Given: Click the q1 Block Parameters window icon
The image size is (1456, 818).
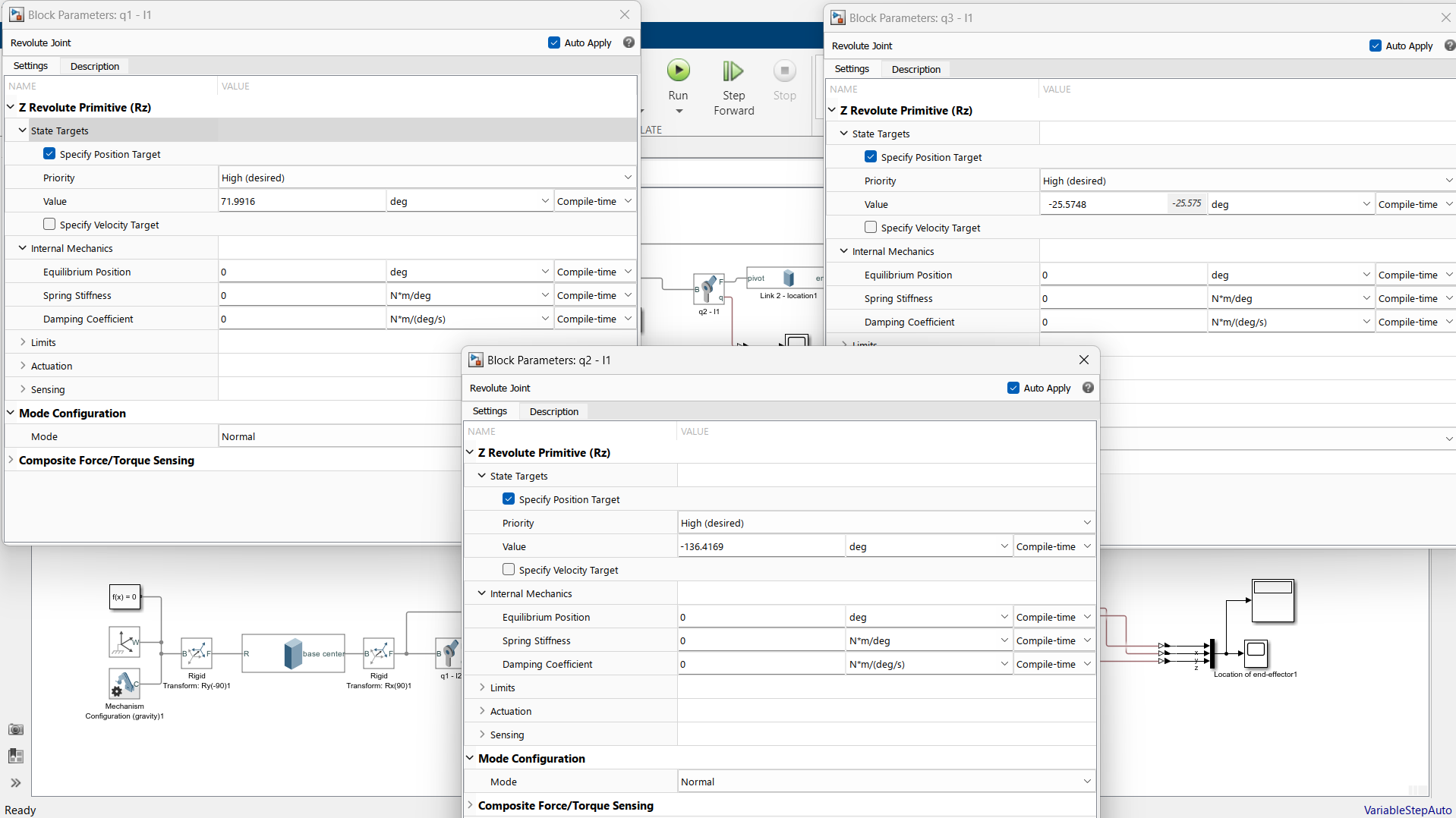Looking at the screenshot, I should 17,14.
